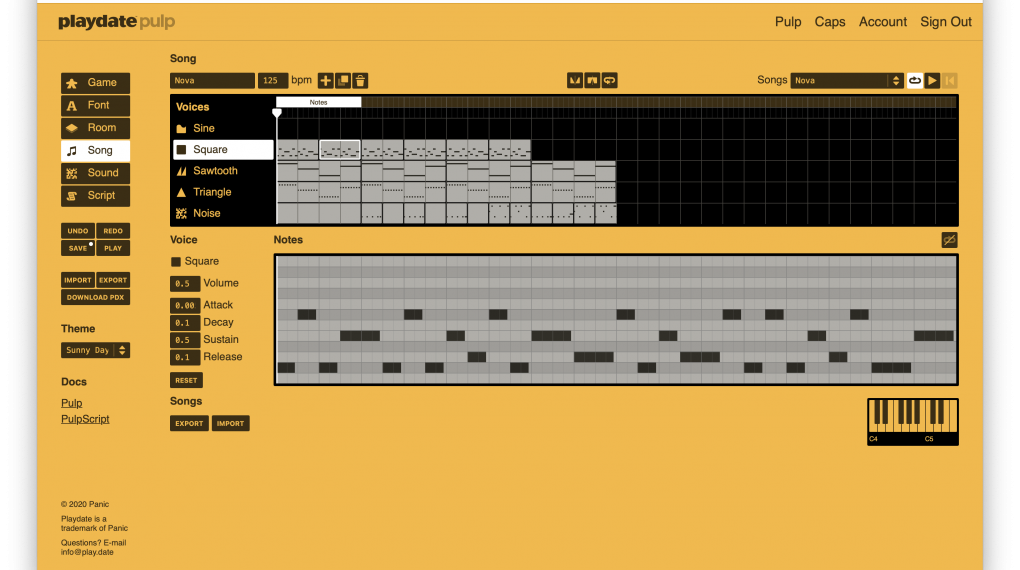Toggle the loop button next to Songs
Screen dimensions: 1020x570
pyautogui.click(x=914, y=80)
